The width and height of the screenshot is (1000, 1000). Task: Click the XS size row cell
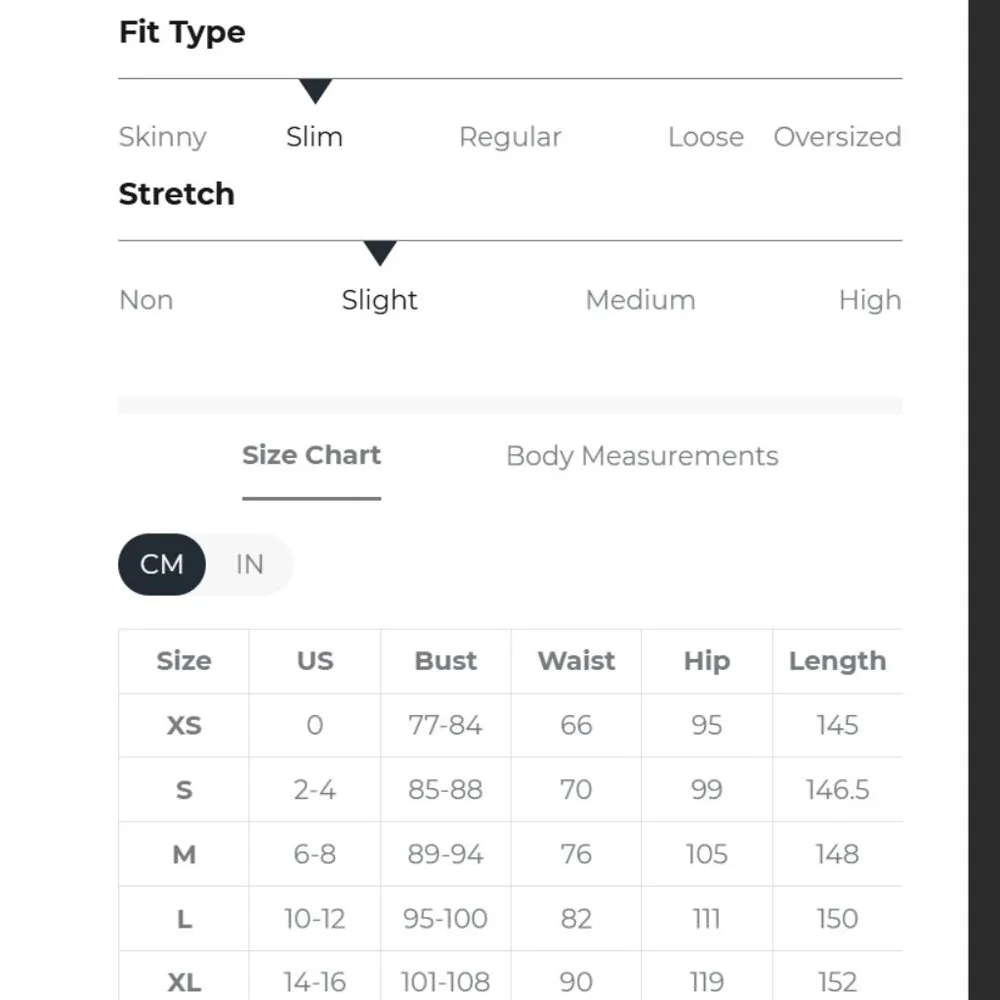[x=184, y=725]
